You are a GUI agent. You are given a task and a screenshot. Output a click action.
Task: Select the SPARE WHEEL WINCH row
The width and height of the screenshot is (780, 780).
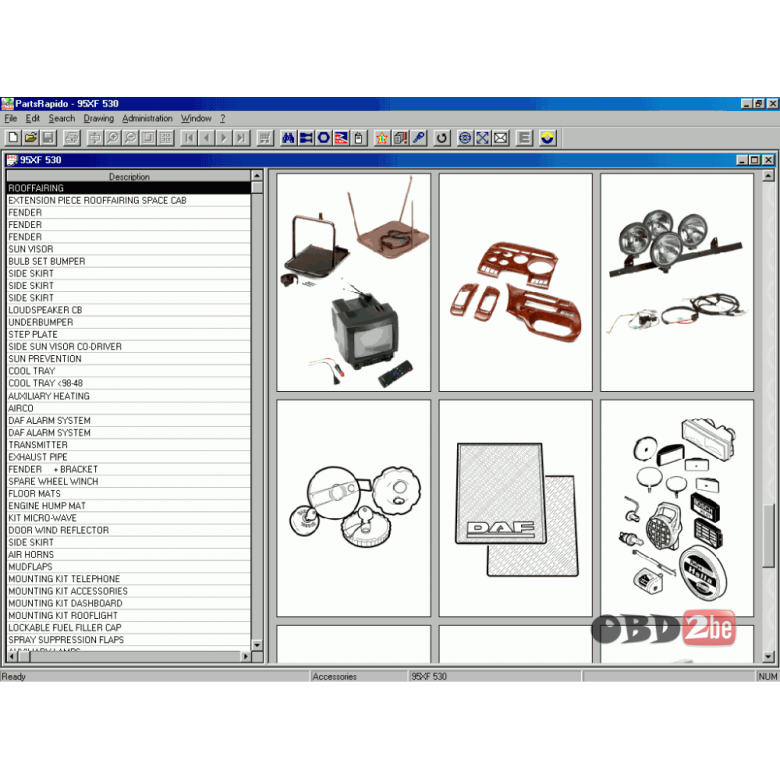[129, 482]
